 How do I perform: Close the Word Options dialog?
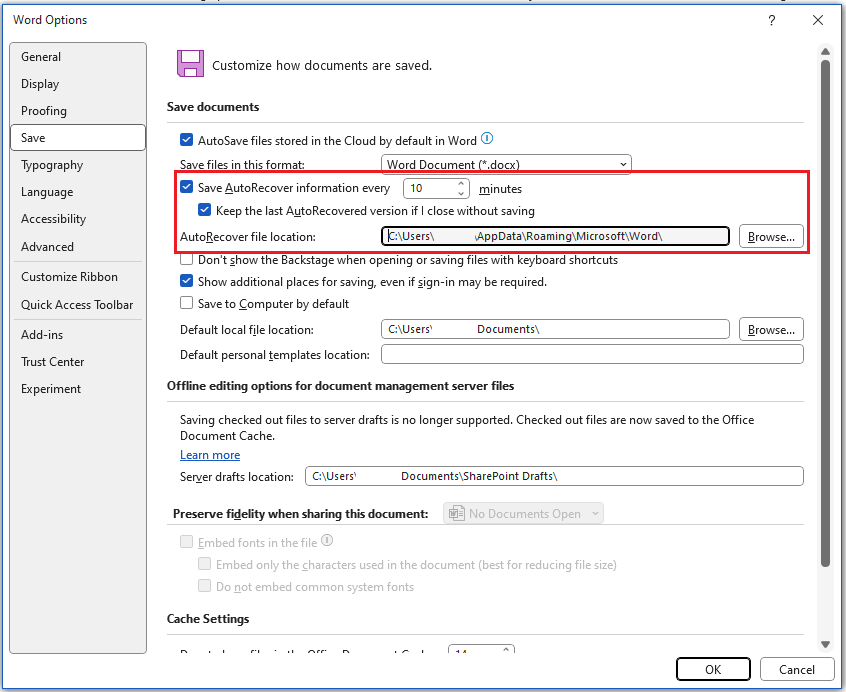point(818,20)
